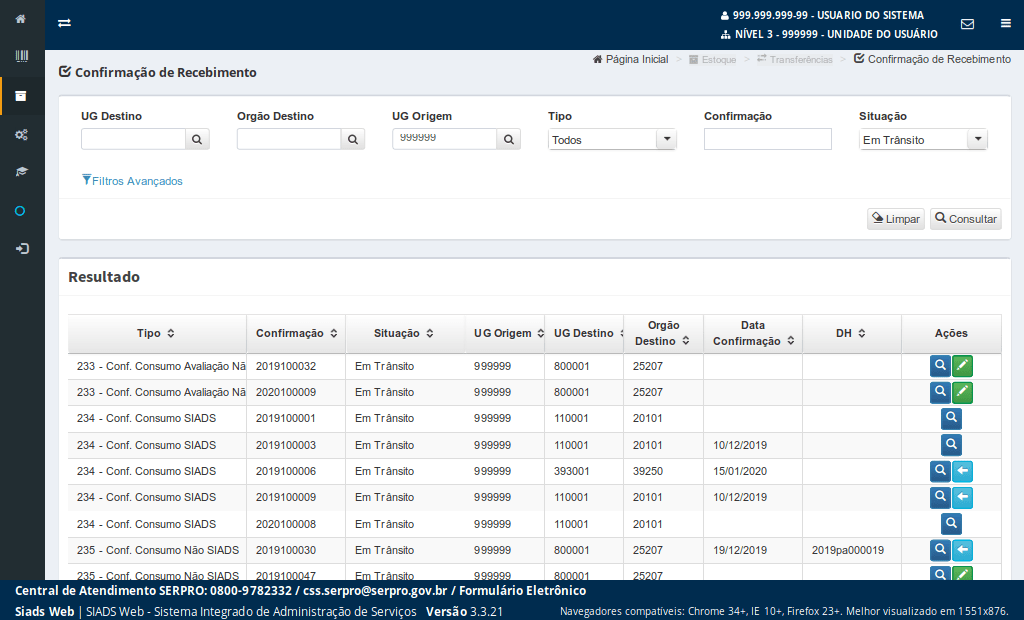
Task: View details of confirmation 2020100009
Action: pyautogui.click(x=940, y=392)
